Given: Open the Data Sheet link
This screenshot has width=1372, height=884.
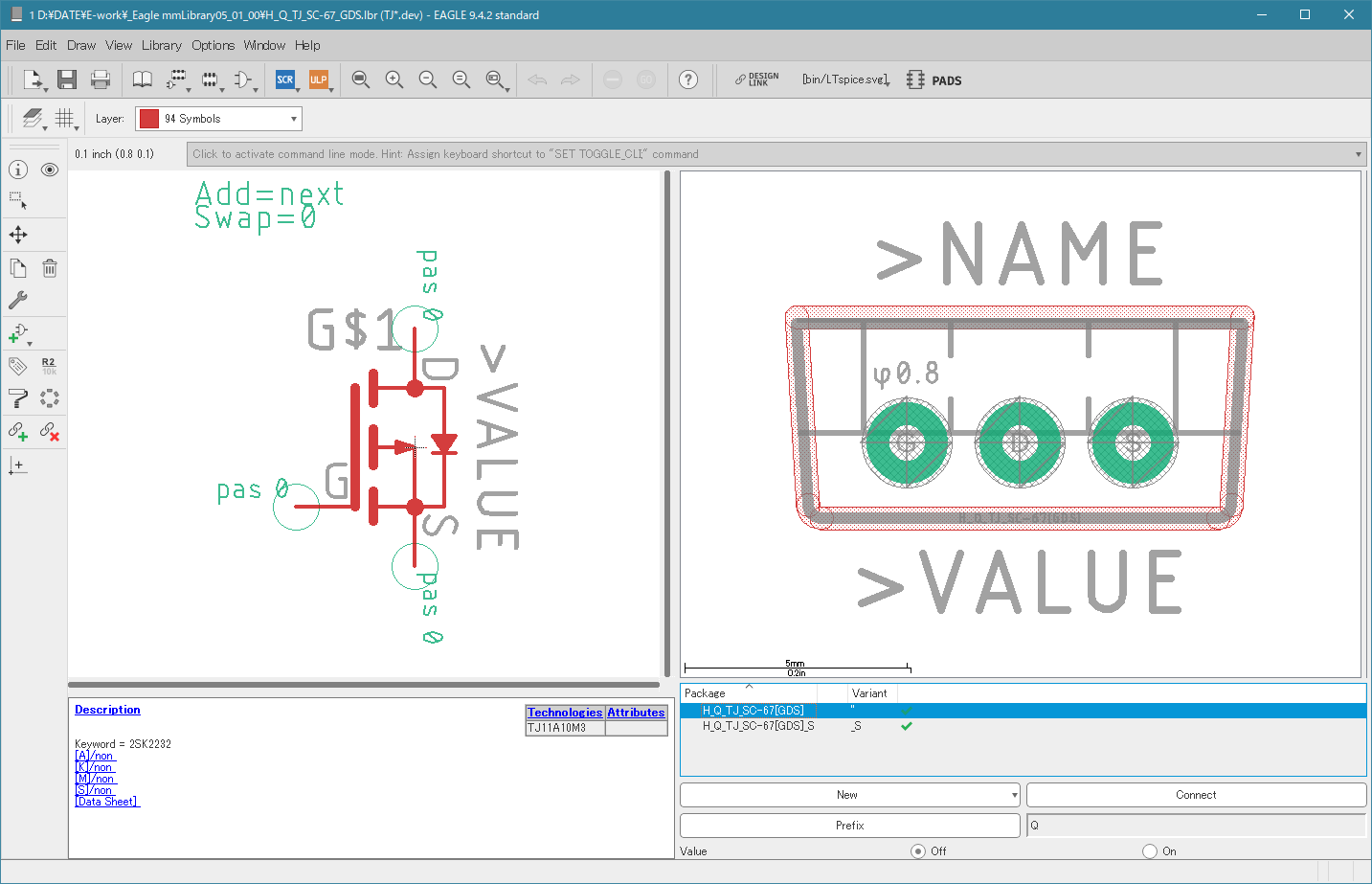Looking at the screenshot, I should tap(107, 802).
